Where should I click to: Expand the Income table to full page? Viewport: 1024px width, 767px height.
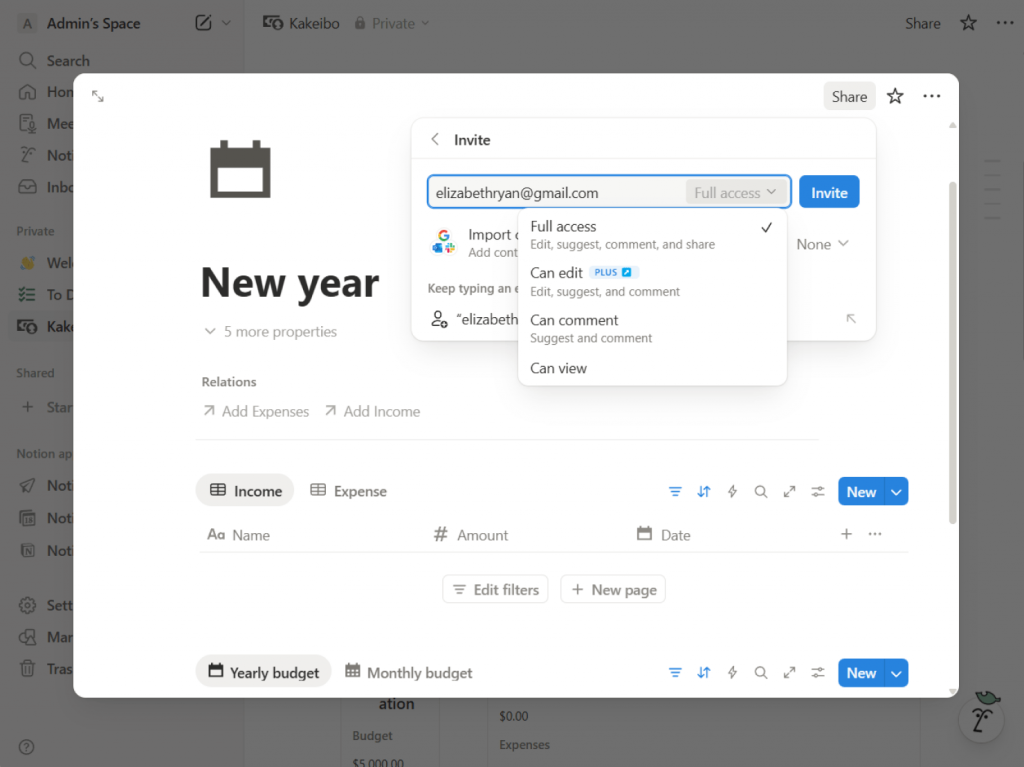[x=790, y=491]
